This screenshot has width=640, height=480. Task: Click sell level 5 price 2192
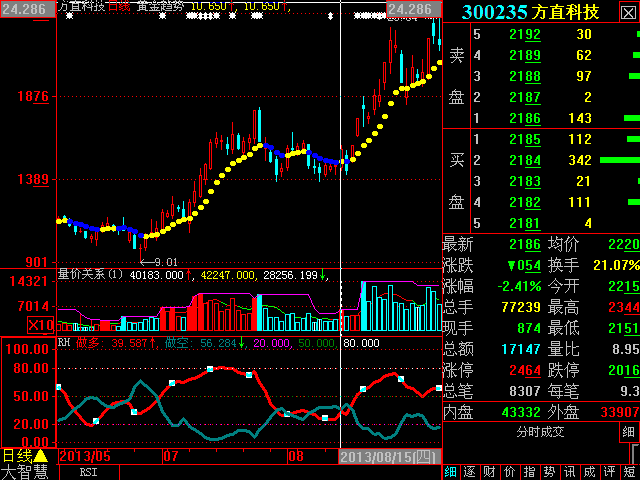(525, 34)
